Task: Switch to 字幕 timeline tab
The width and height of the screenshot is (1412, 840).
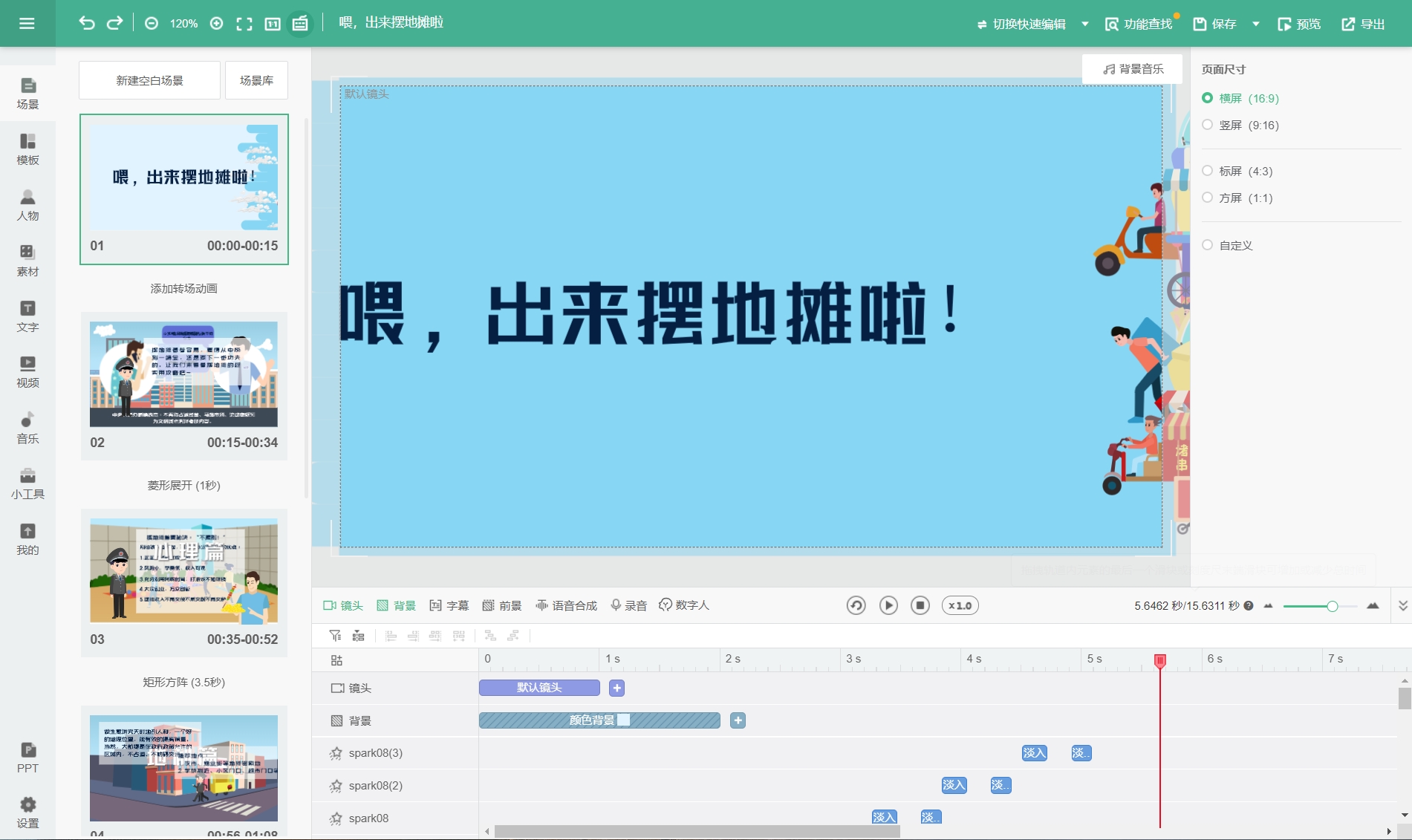Action: tap(449, 605)
